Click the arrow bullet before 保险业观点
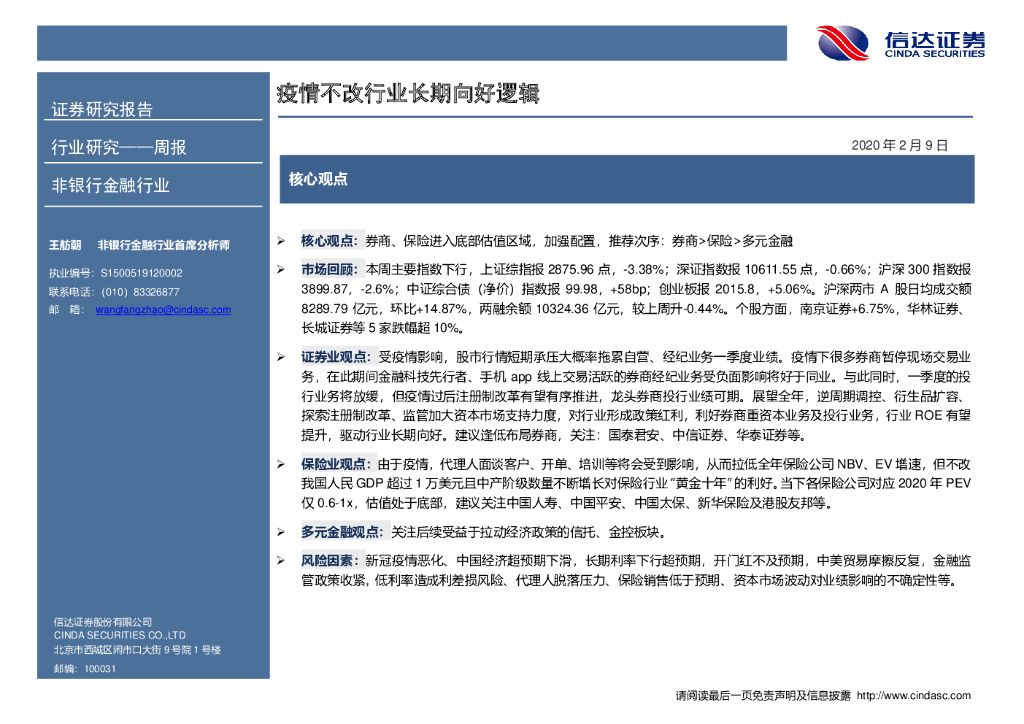This screenshot has height=724, width=1024. pos(281,464)
